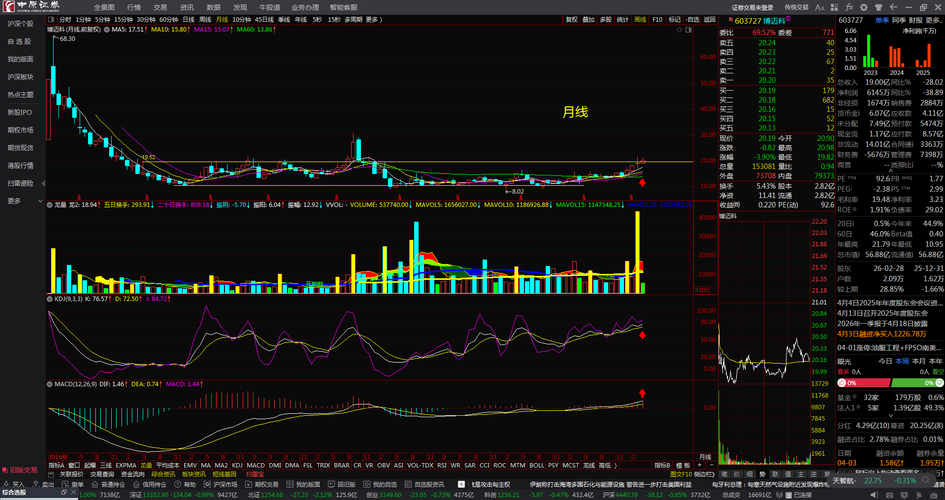Go back using the left arrow icon

(x=893, y=7)
